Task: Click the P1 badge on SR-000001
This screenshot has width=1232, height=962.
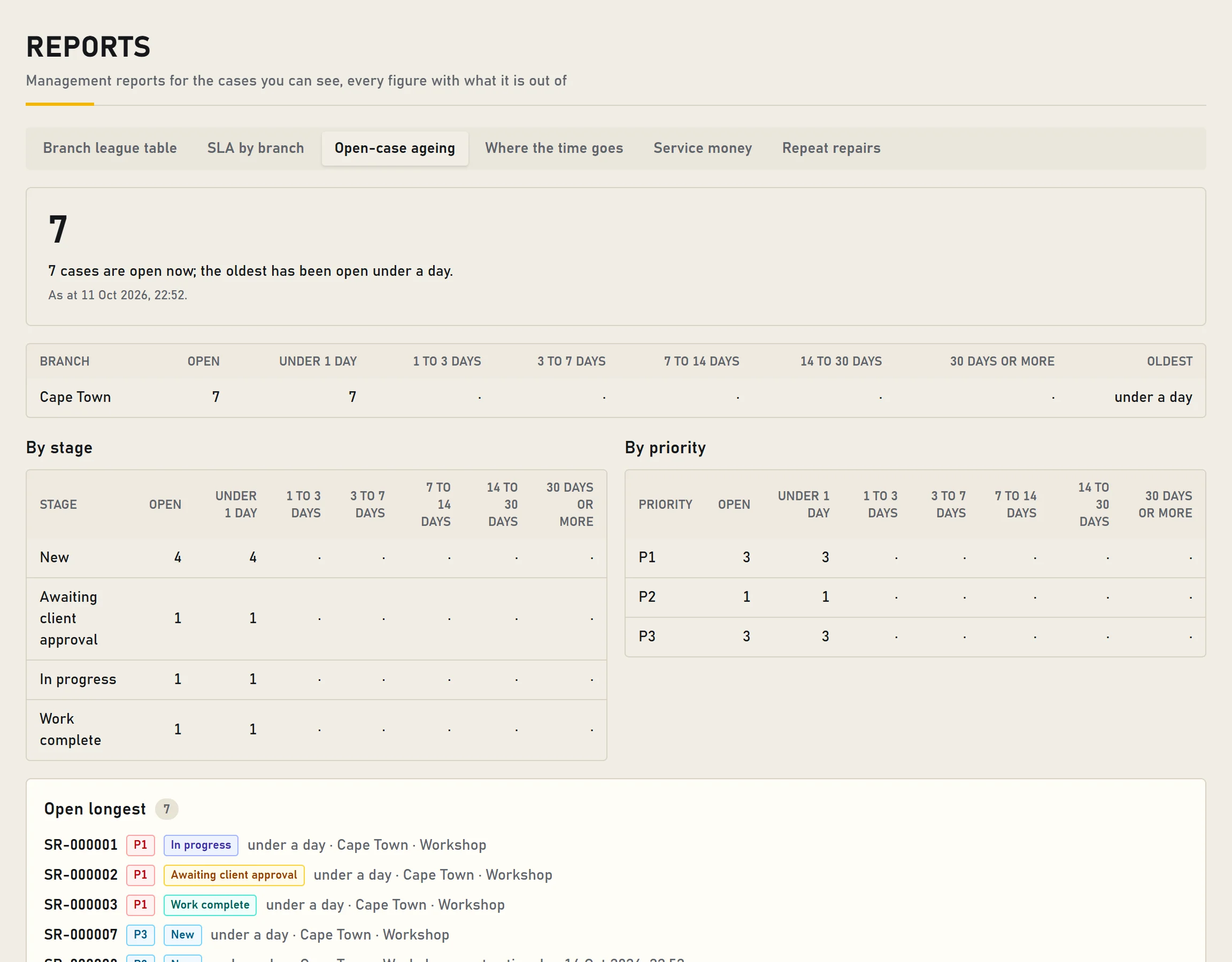Action: point(141,845)
